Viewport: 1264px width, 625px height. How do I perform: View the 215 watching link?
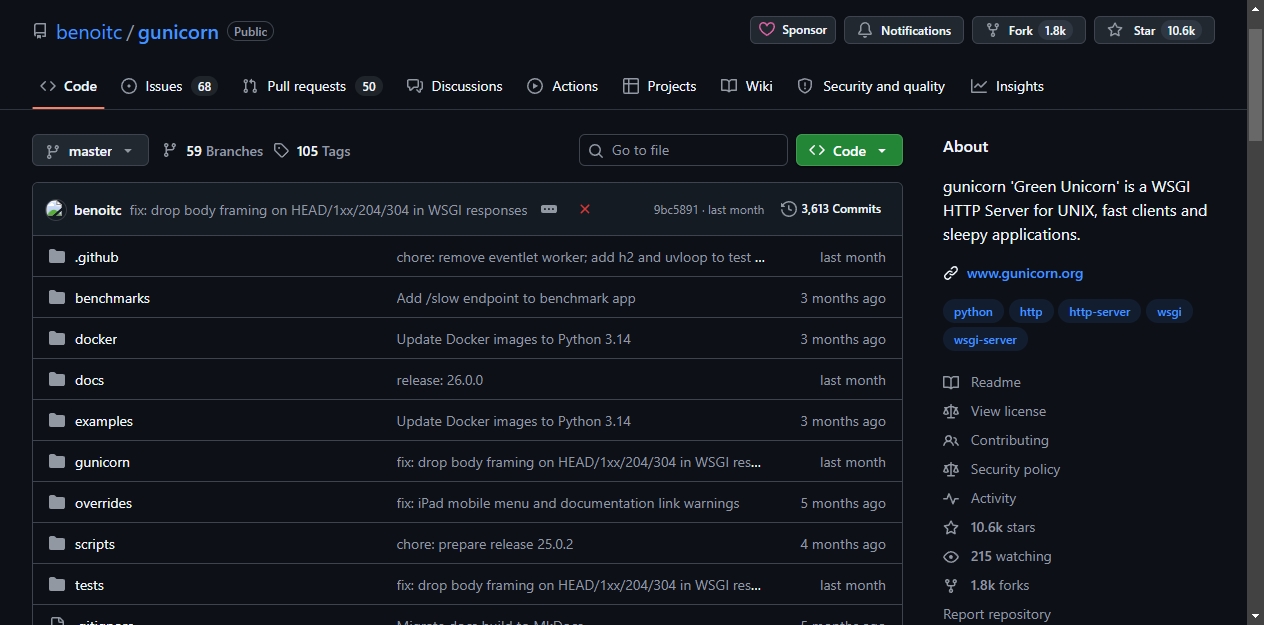pyautogui.click(x=998, y=556)
